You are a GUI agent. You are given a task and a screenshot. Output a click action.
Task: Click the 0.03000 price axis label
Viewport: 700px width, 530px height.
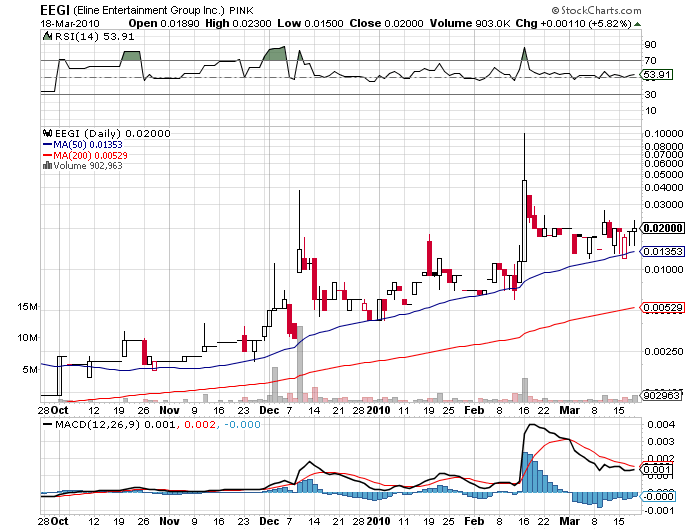click(664, 204)
